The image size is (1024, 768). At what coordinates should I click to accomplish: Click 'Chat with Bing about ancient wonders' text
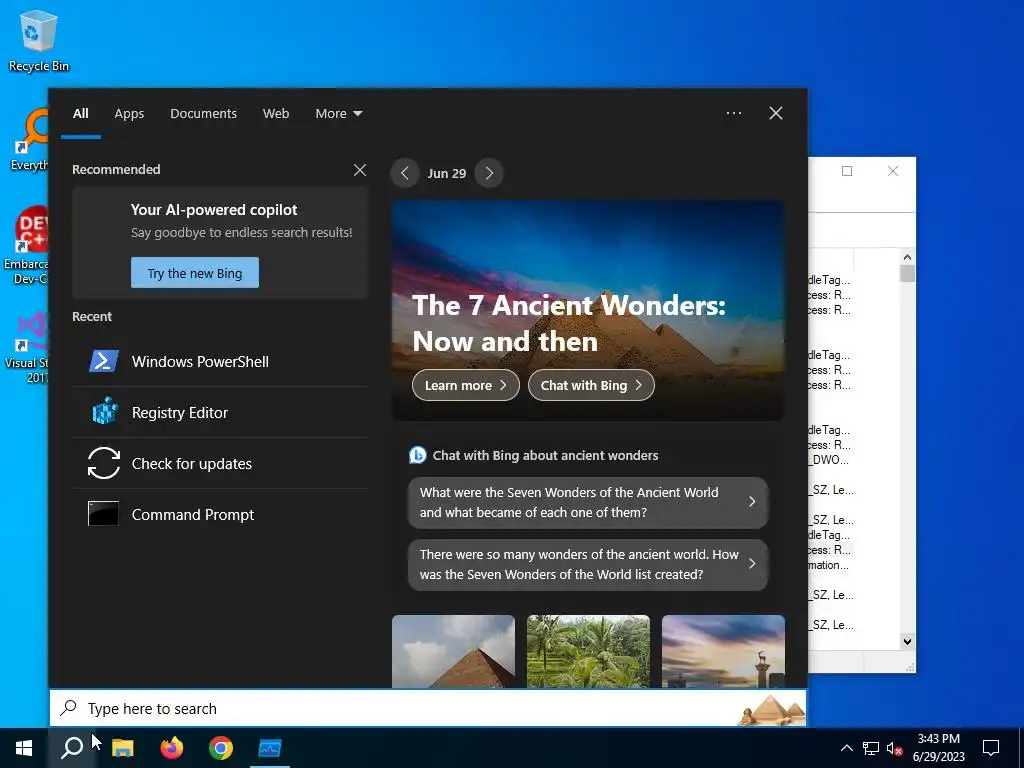click(545, 455)
